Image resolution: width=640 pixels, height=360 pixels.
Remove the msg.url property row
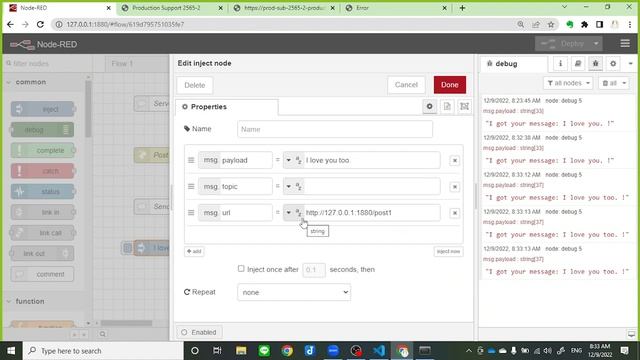[455, 213]
